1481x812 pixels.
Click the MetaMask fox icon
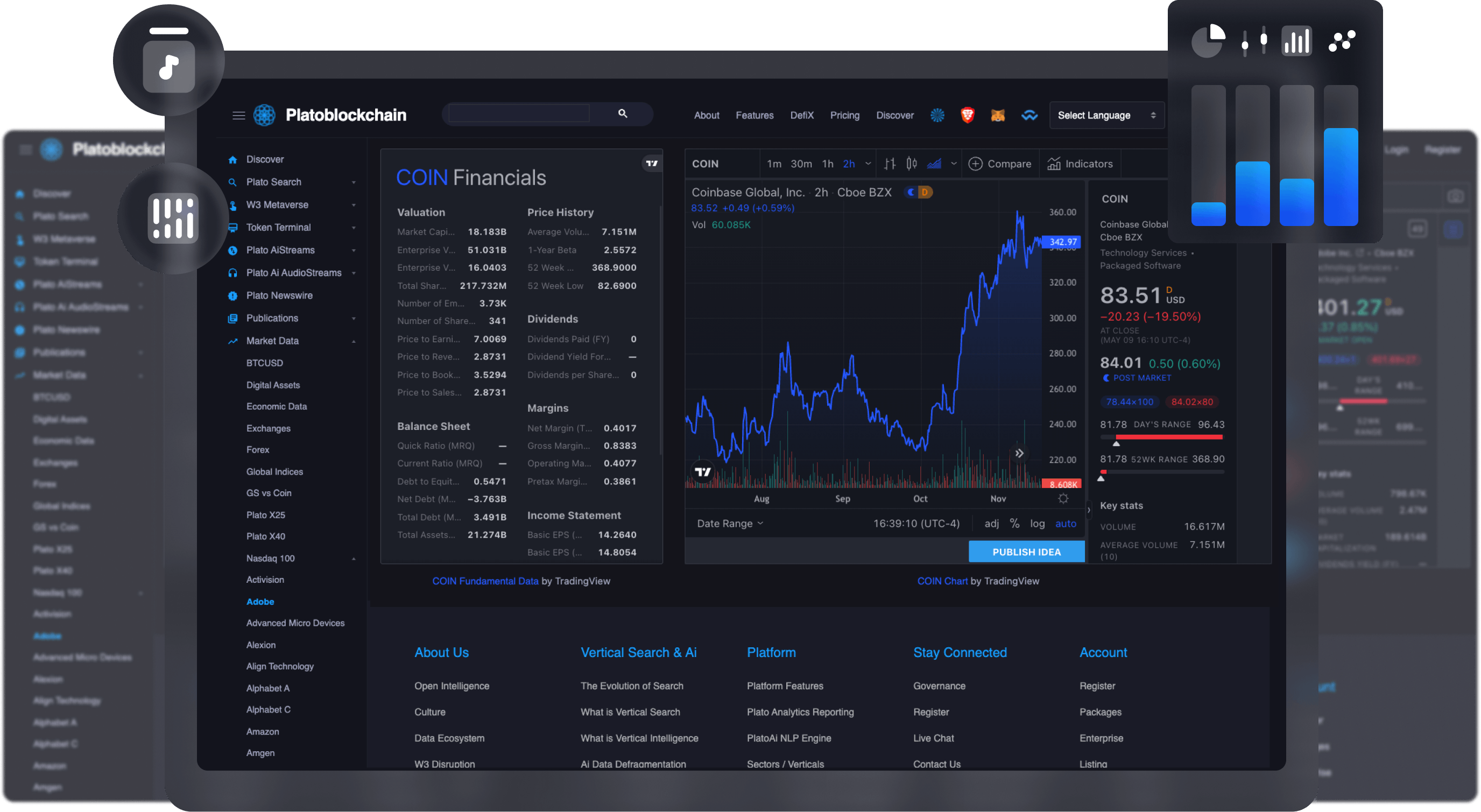coord(998,116)
